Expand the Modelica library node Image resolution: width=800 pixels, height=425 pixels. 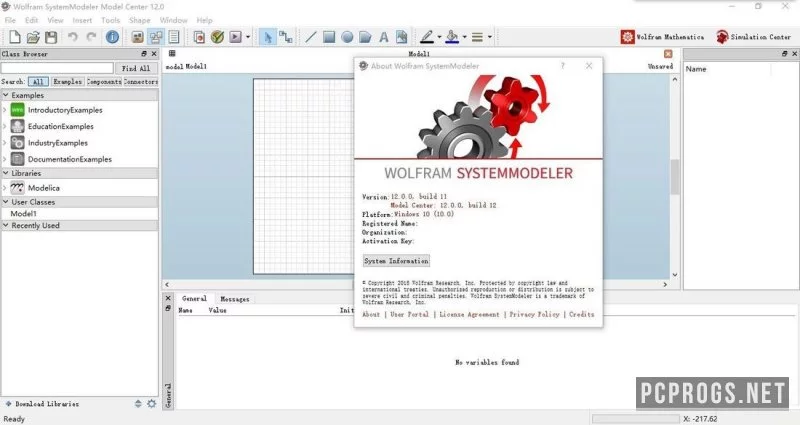tap(5, 188)
